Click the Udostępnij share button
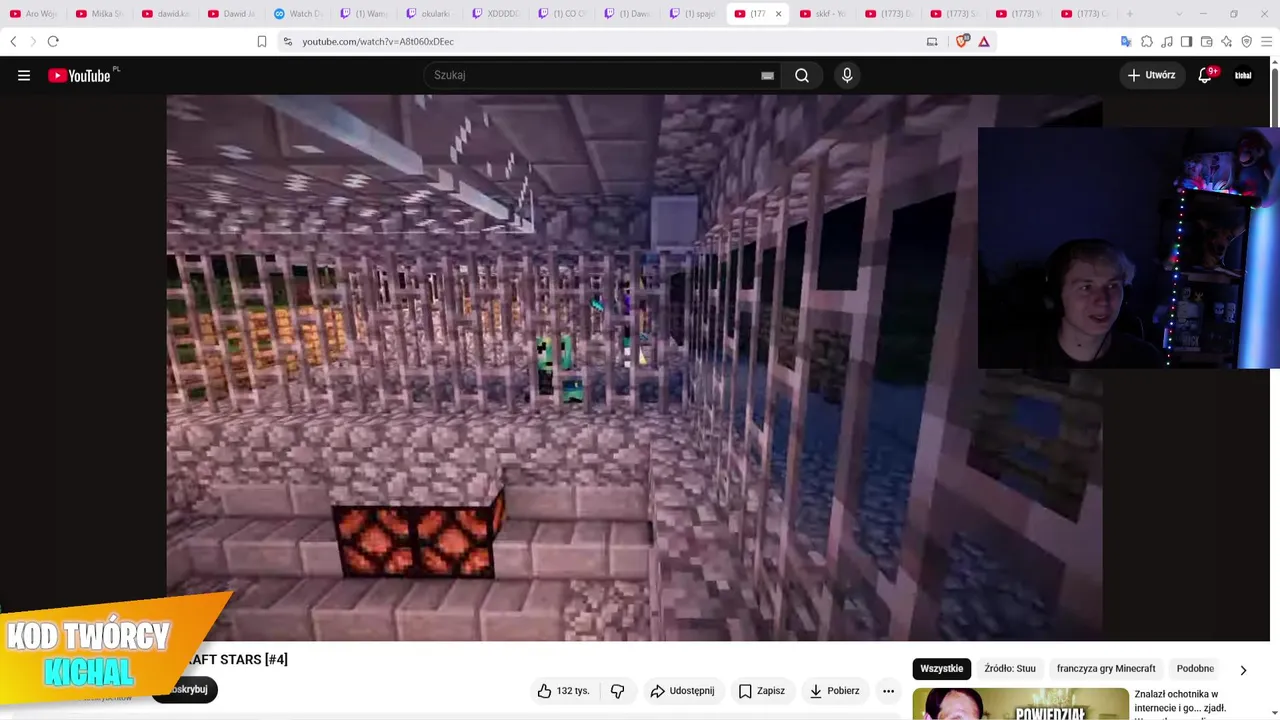This screenshot has height=720, width=1280. click(x=682, y=691)
